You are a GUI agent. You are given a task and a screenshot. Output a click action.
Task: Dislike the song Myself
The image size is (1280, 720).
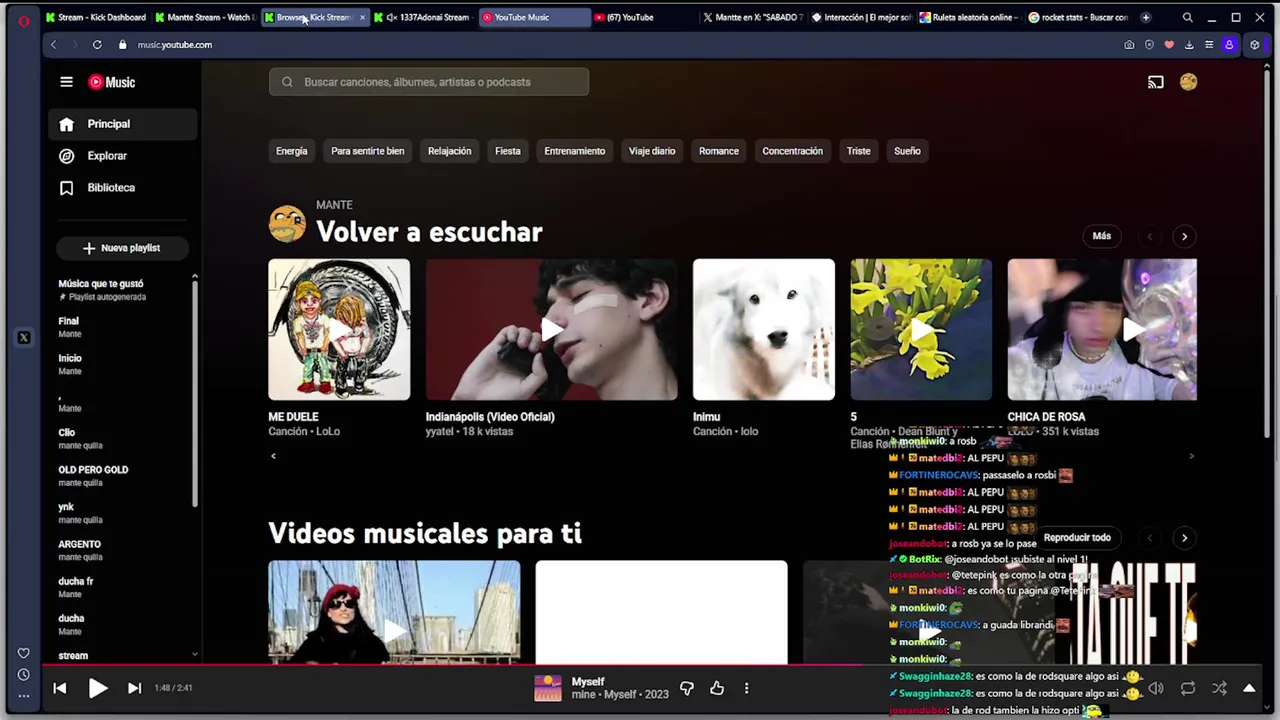[687, 688]
